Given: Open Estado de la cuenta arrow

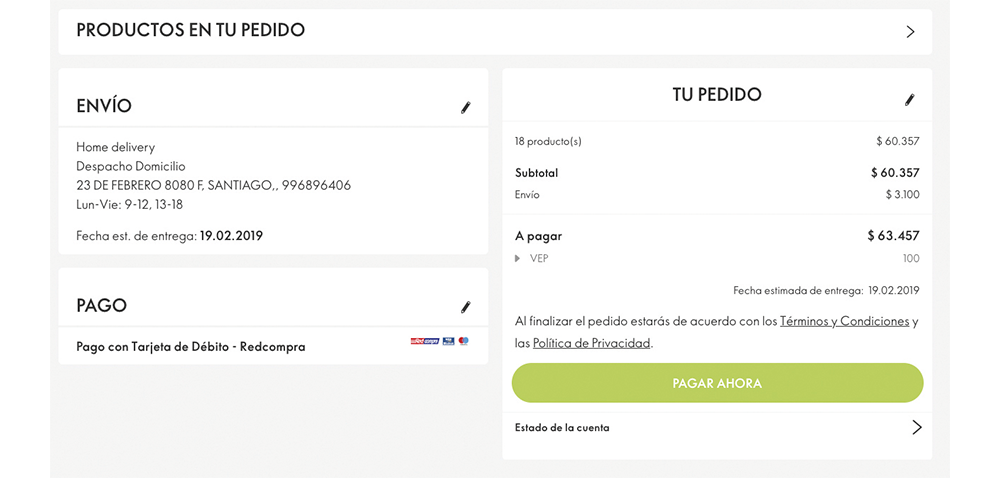Looking at the screenshot, I should click(916, 427).
